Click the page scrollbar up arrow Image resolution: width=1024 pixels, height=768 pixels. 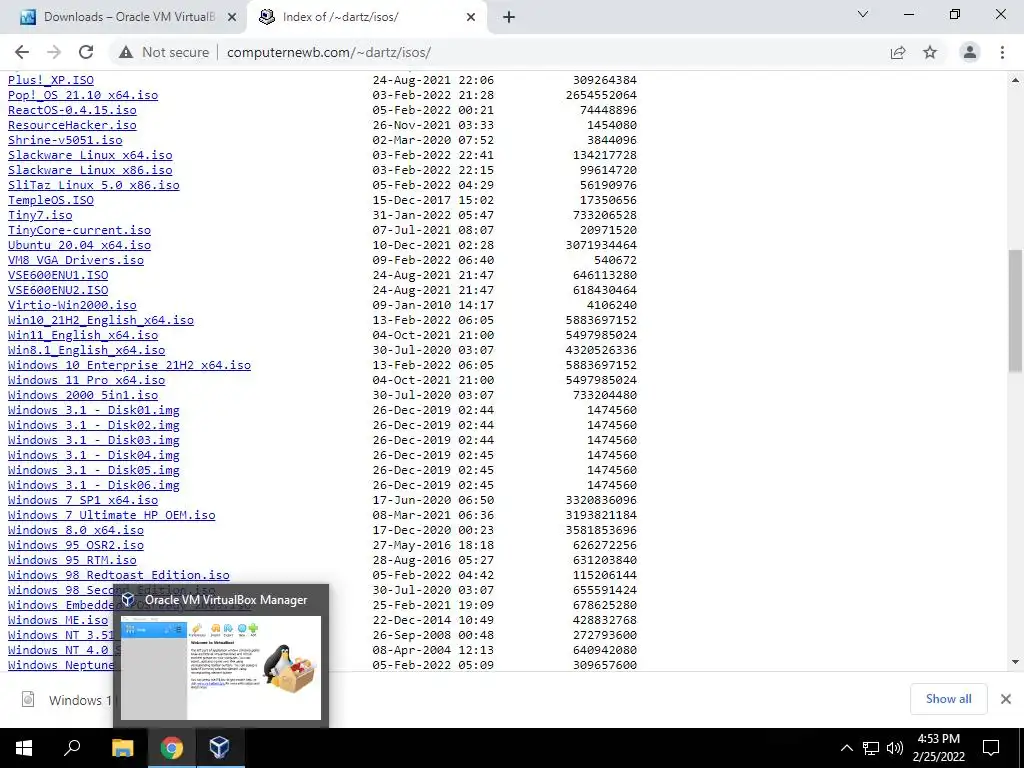[1015, 80]
